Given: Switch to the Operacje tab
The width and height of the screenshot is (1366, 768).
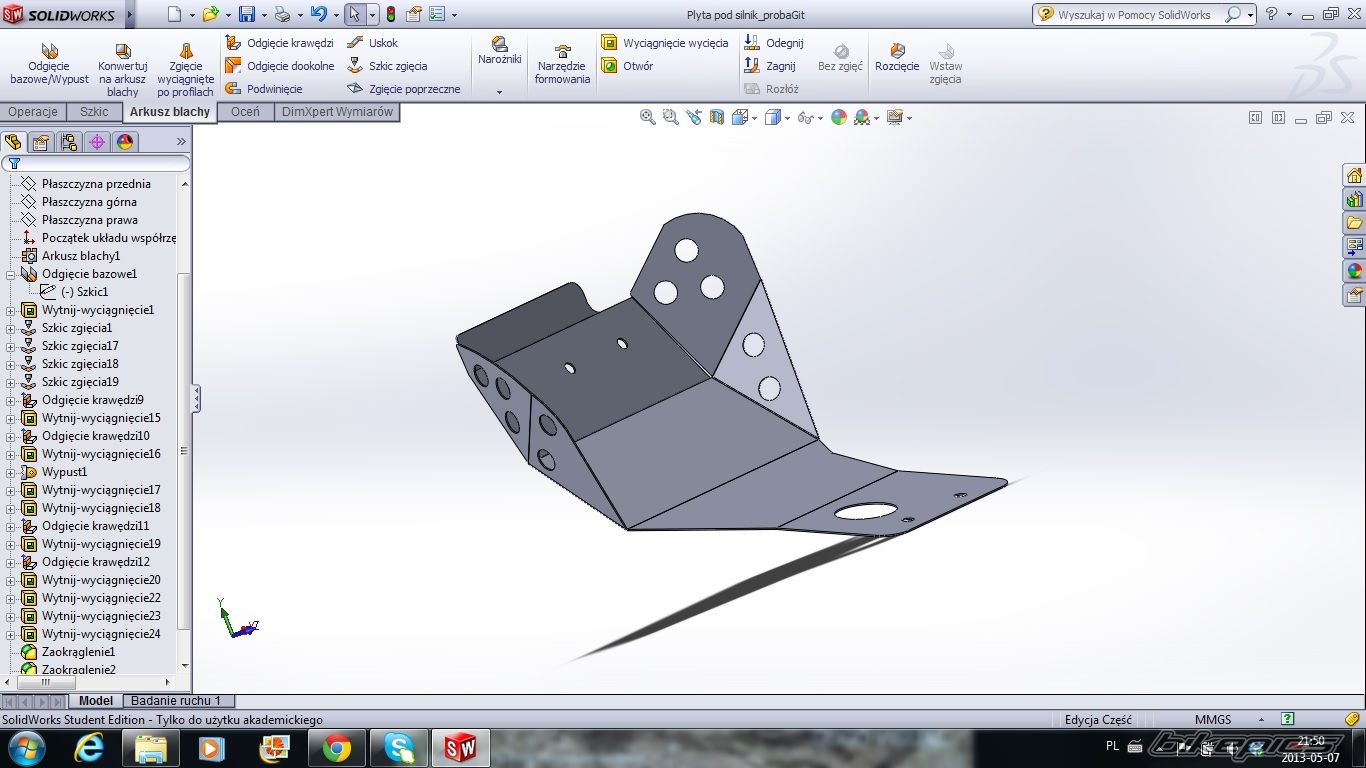Looking at the screenshot, I should [33, 112].
